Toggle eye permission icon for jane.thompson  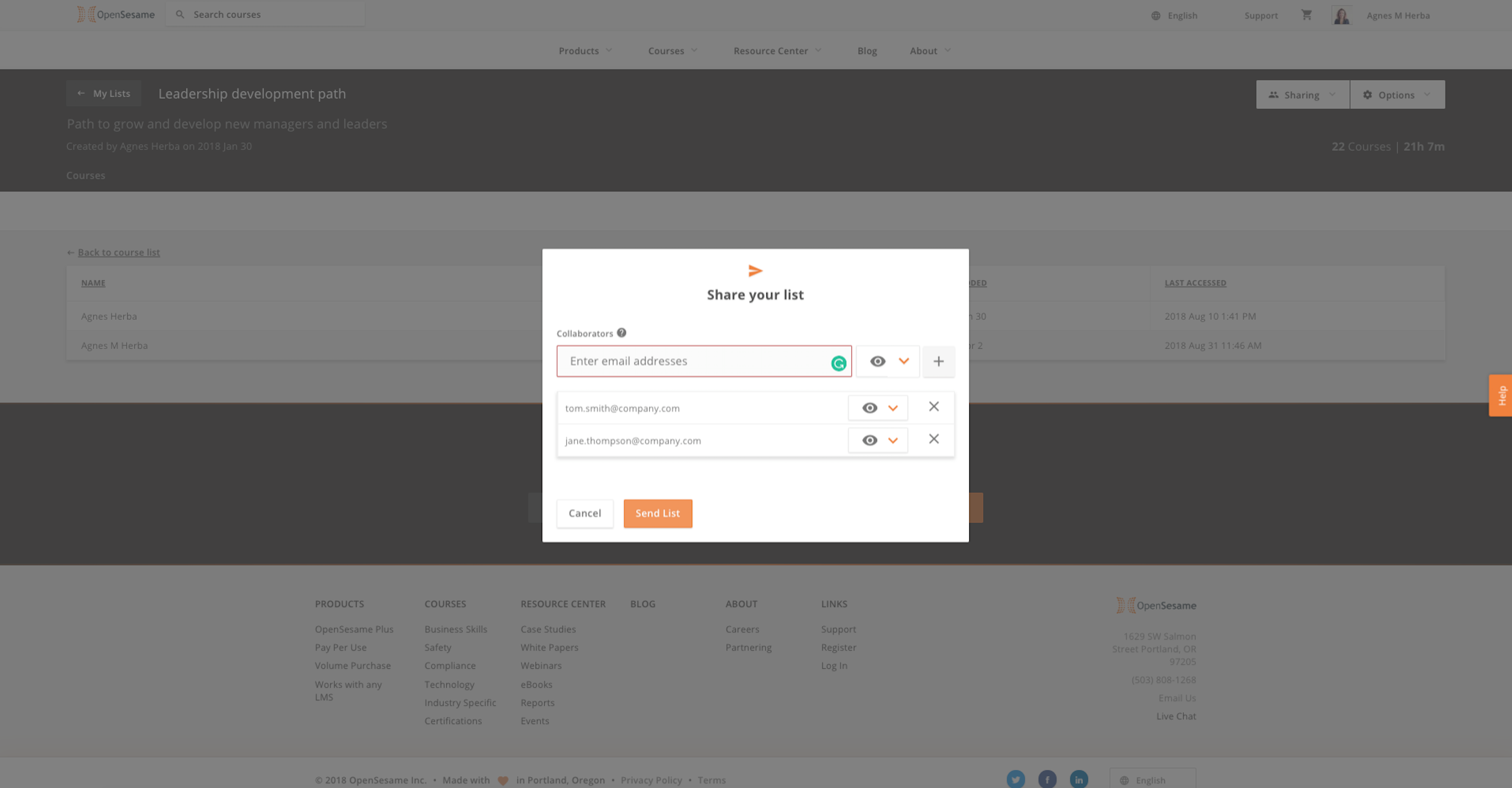click(x=870, y=441)
